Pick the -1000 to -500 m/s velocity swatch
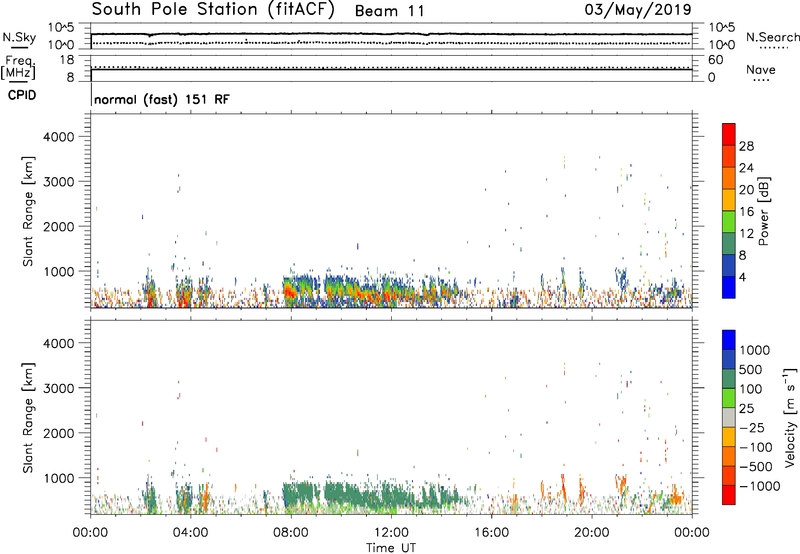 [729, 475]
